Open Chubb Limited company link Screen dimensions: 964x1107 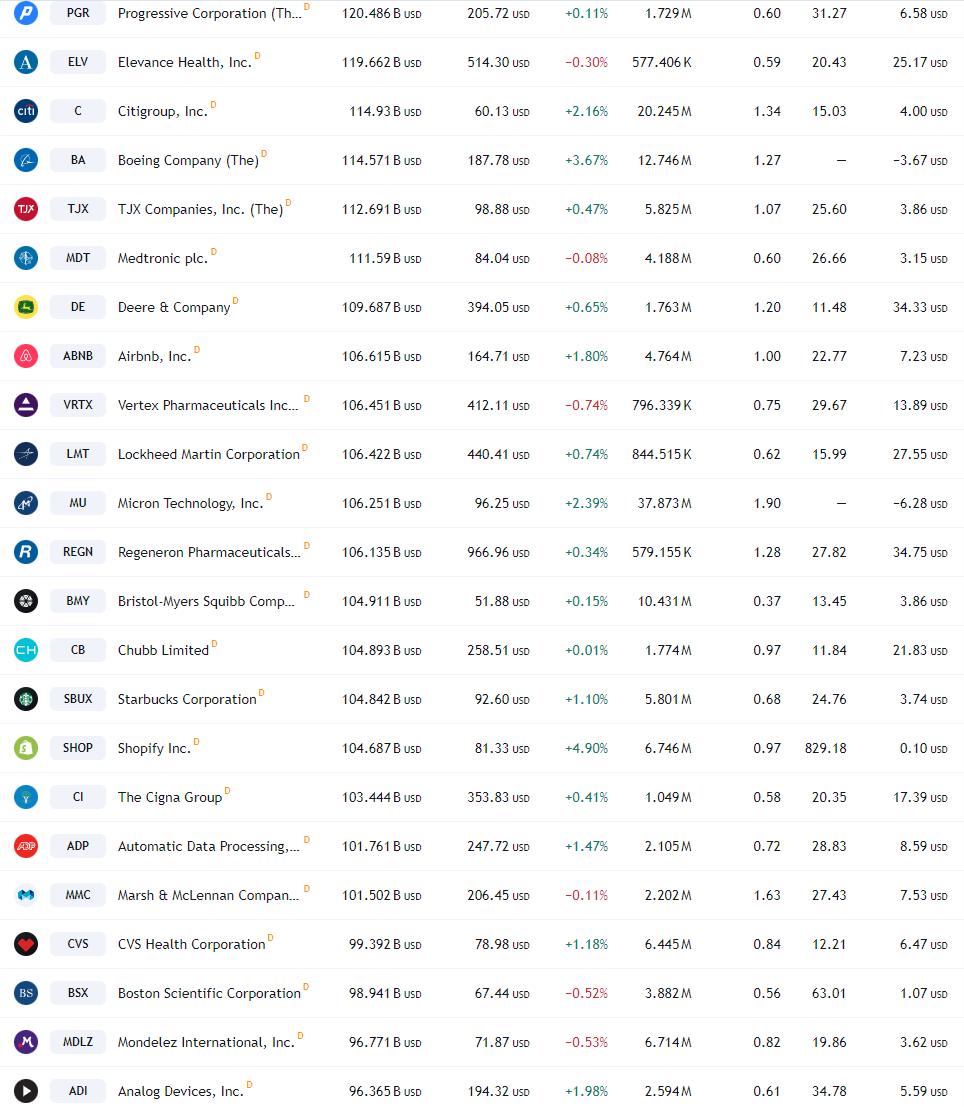click(x=163, y=650)
